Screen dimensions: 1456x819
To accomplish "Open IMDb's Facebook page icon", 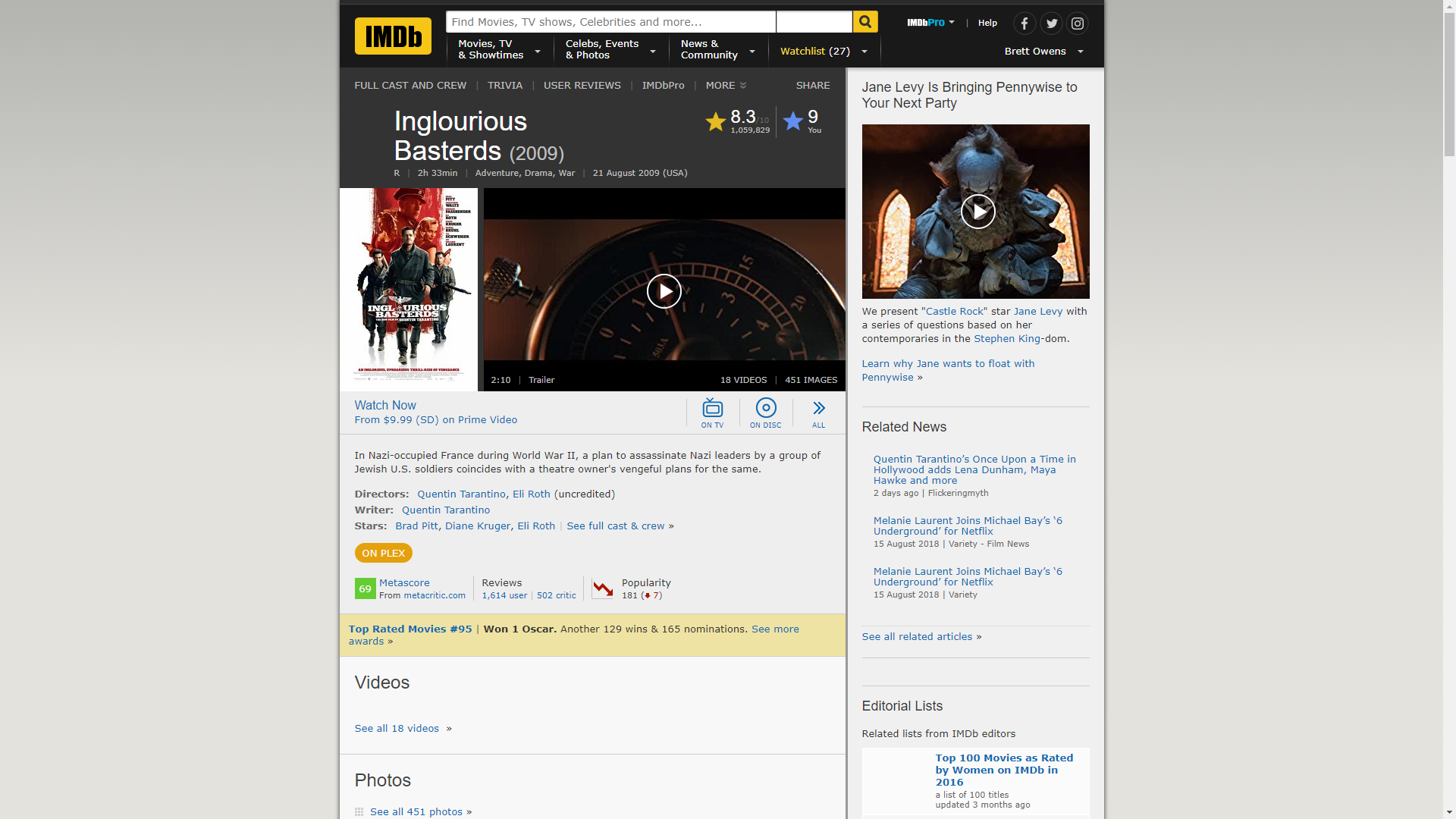I will (x=1025, y=24).
